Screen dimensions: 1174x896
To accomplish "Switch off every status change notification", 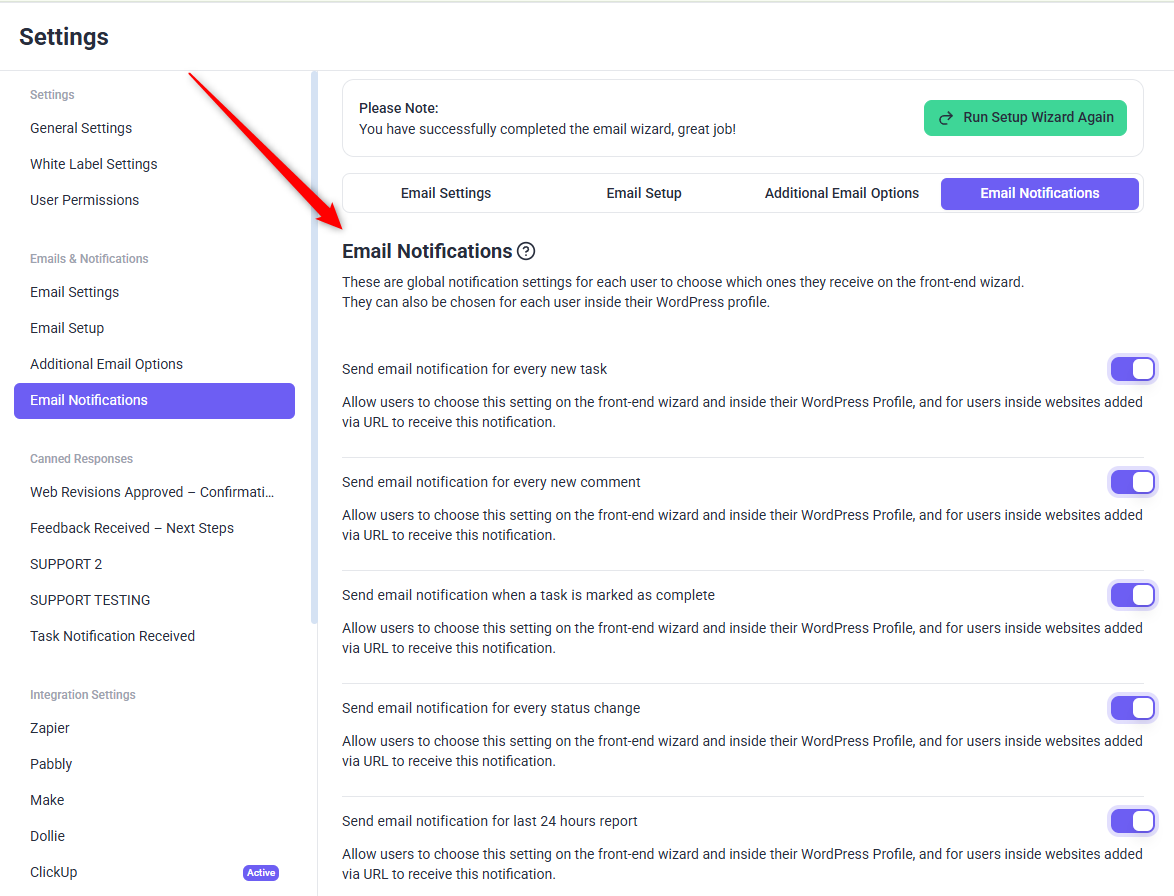I will [1132, 708].
